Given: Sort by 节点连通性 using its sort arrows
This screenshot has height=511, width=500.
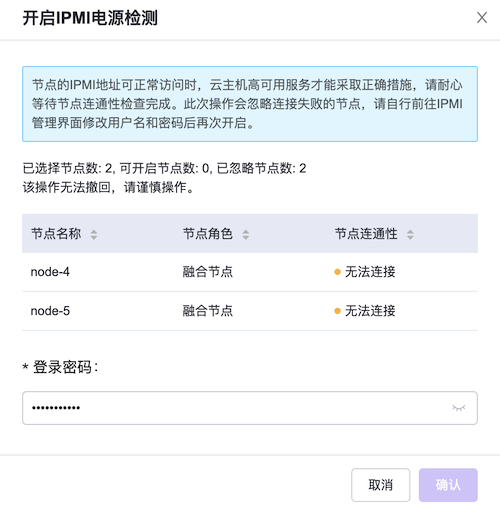Looking at the screenshot, I should [x=410, y=234].
